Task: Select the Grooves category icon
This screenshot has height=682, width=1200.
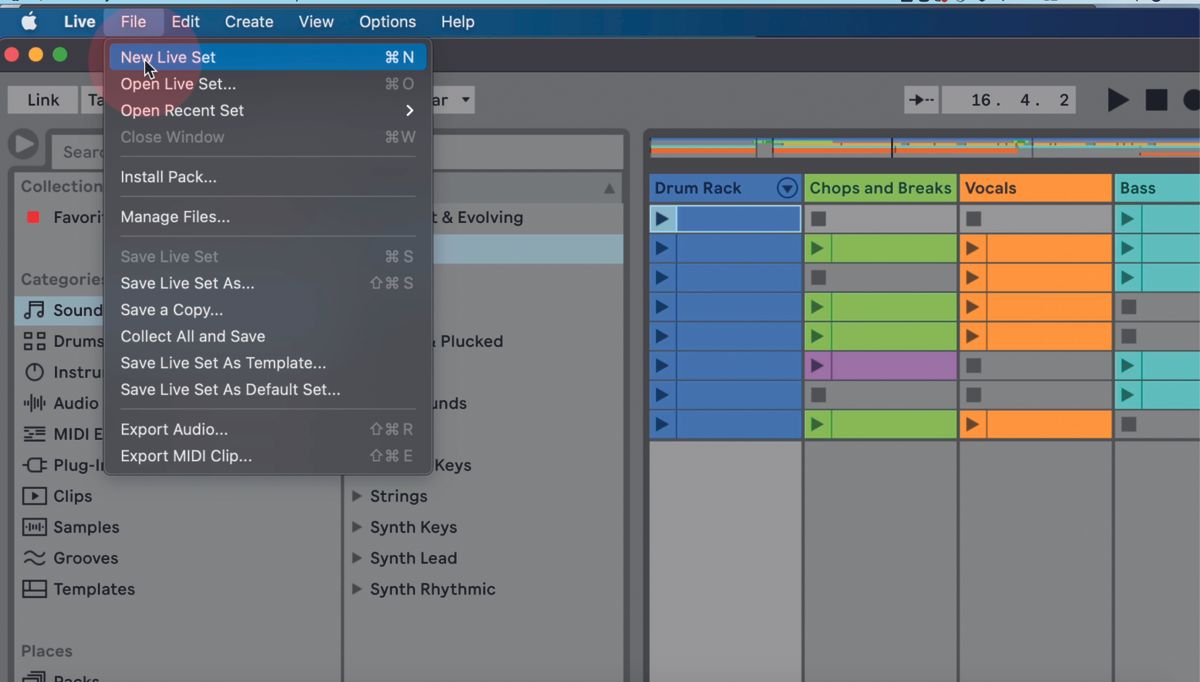Action: pyautogui.click(x=35, y=558)
